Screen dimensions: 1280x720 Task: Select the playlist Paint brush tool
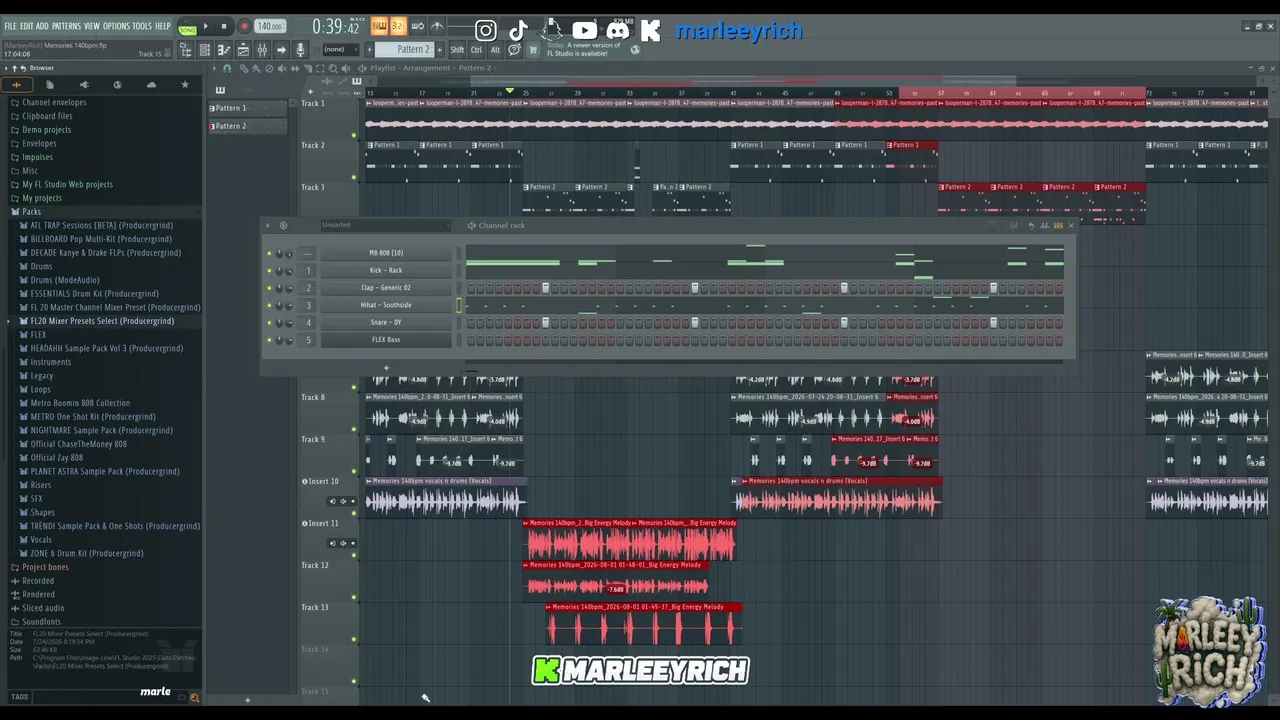(256, 68)
